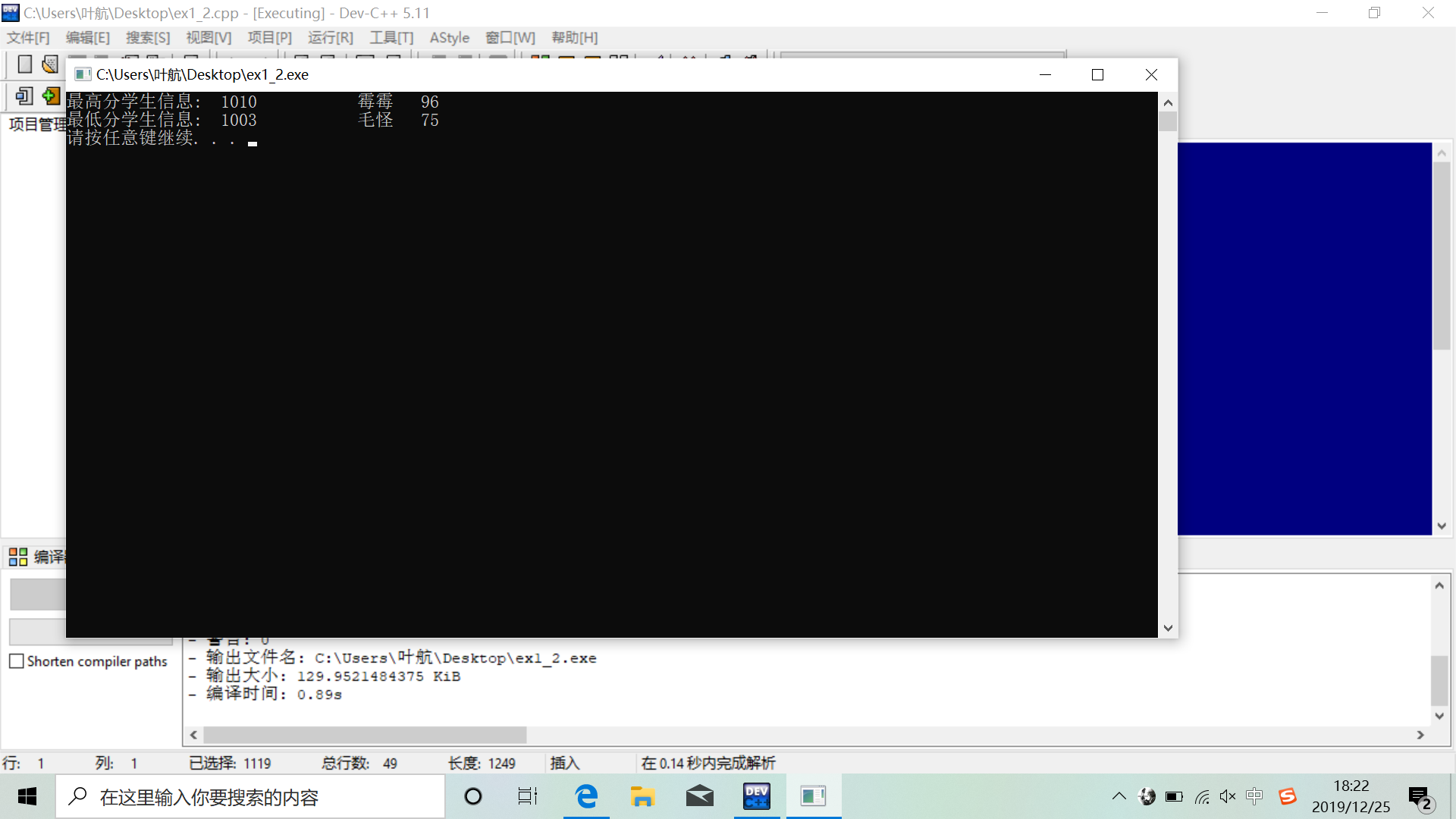Enable Shorten compiler paths checkbox
This screenshot has width=1456, height=819.
point(17,661)
